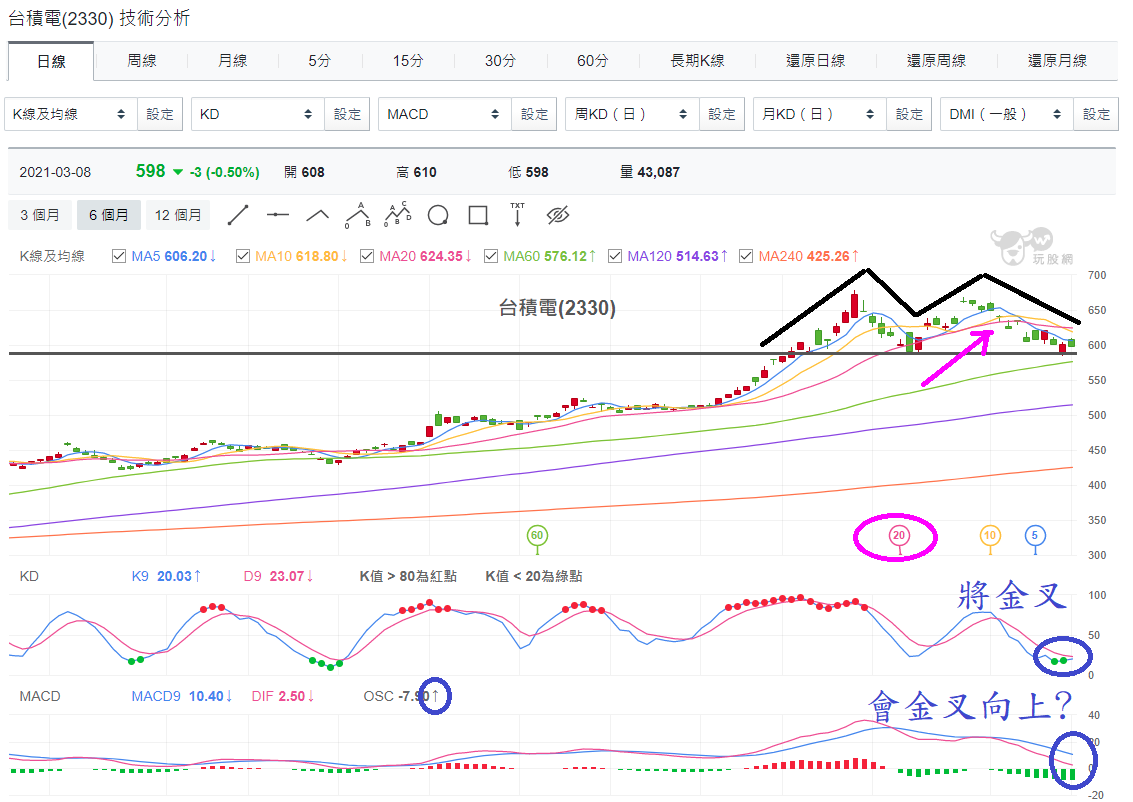Select the horizontal line drawing tool
Screen dimensions: 1133x802
(277, 215)
